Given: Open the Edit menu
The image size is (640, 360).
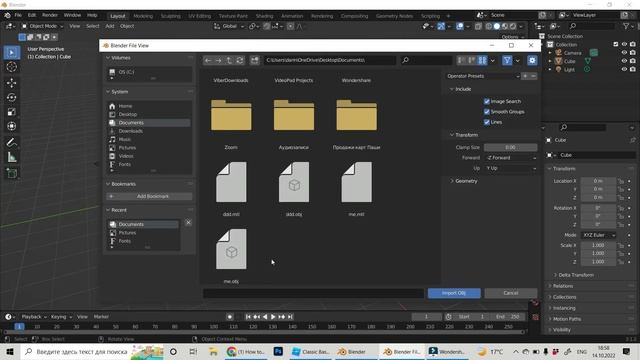Looking at the screenshot, I should pos(32,16).
